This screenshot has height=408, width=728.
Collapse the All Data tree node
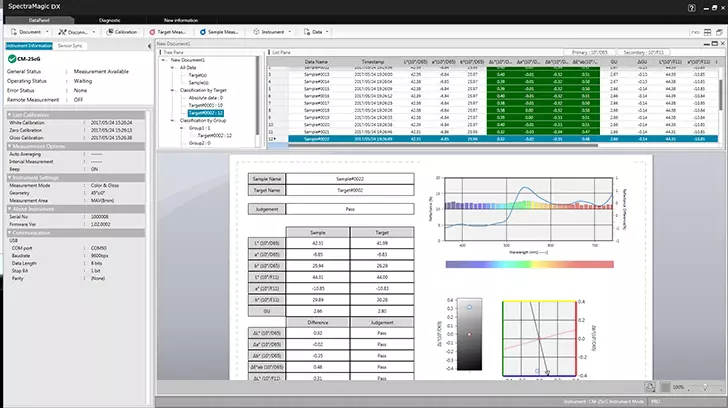click(x=173, y=67)
